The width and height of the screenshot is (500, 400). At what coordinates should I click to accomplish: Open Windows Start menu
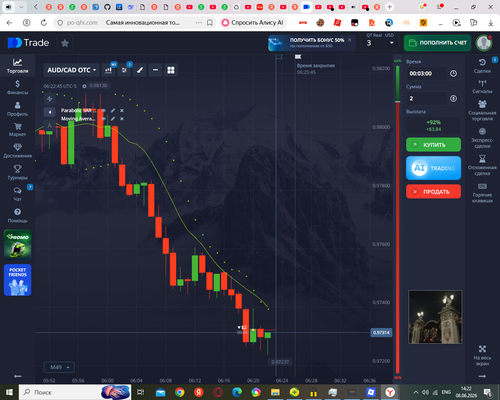coord(9,392)
